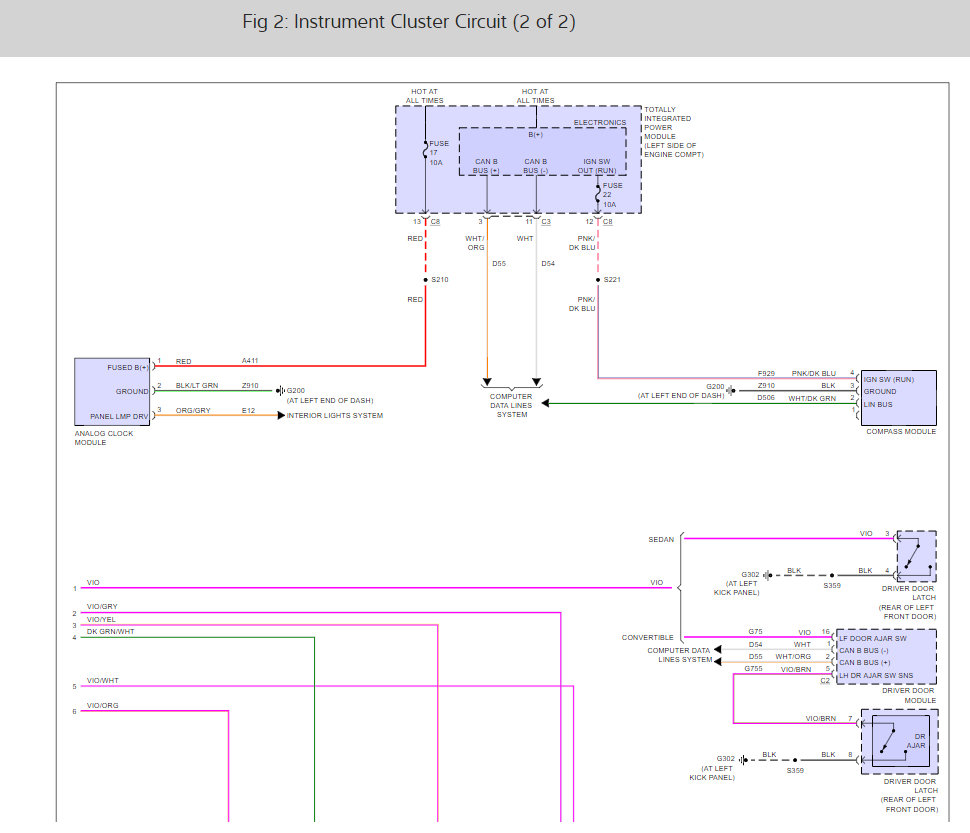Click the G200 ground symbol beside the analog clock wire
This screenshot has width=970, height=833.
(280, 391)
